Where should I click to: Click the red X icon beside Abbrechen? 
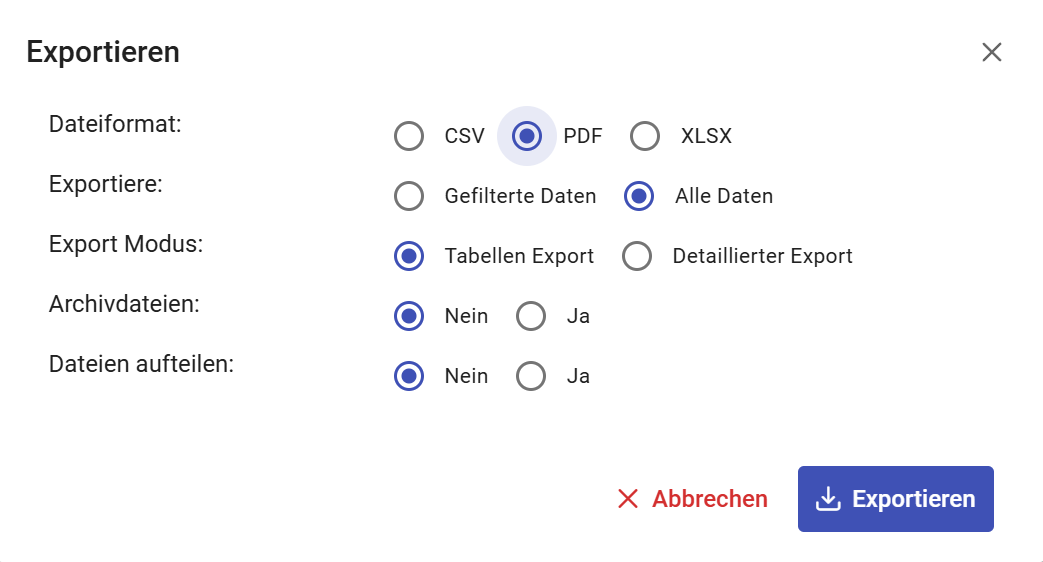pos(628,499)
